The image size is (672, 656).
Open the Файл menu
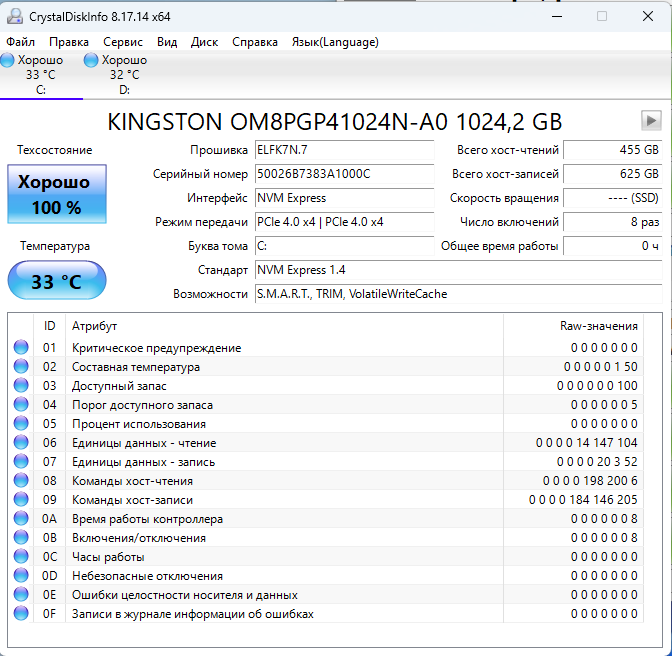click(20, 42)
